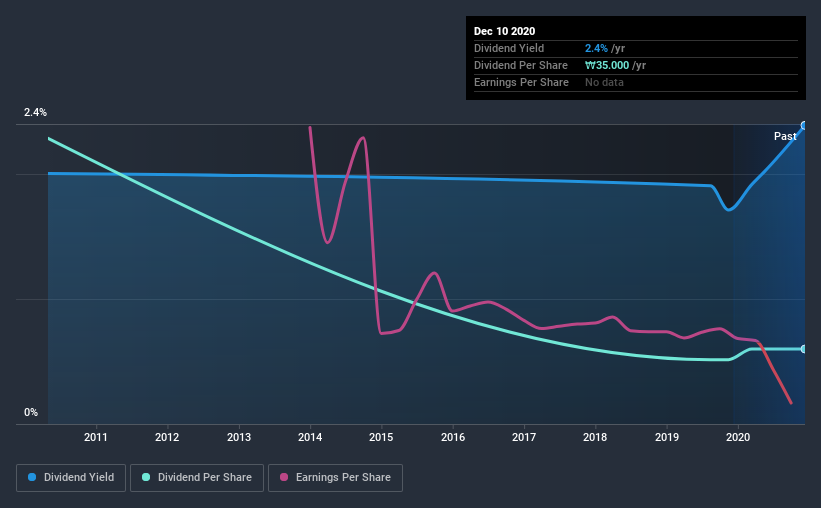The width and height of the screenshot is (821, 508).
Task: Toggle the Dividend Yield legend button
Action: point(71,478)
